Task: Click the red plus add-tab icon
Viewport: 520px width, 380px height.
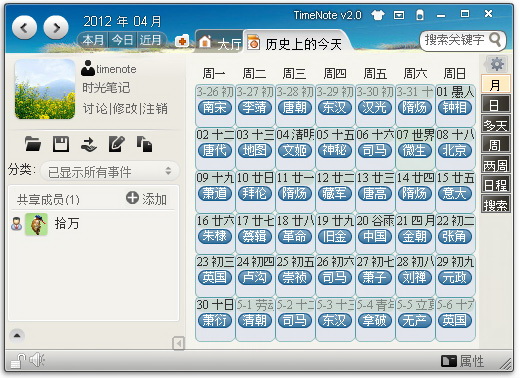Action: click(x=182, y=41)
